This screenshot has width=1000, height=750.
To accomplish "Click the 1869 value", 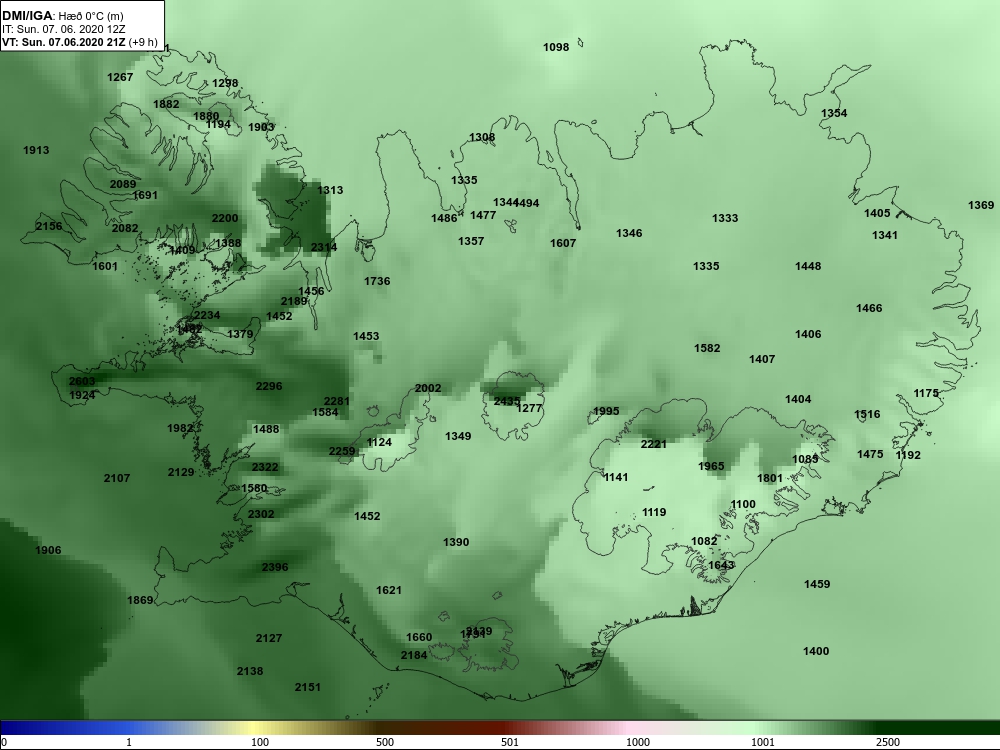I will tap(140, 600).
